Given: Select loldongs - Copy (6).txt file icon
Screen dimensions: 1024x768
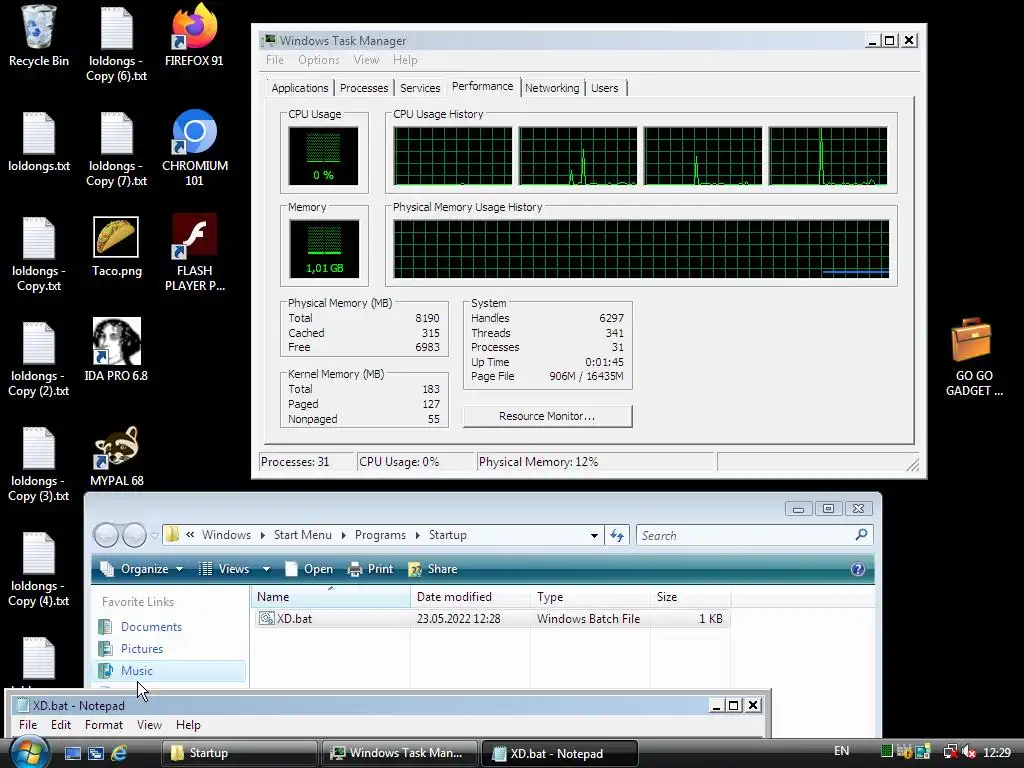Looking at the screenshot, I should pyautogui.click(x=116, y=44).
